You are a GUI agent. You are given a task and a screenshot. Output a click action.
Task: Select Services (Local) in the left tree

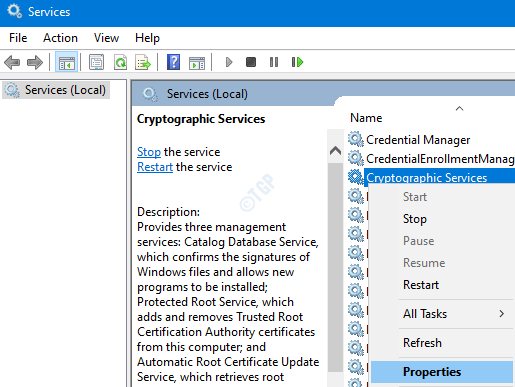(56, 90)
